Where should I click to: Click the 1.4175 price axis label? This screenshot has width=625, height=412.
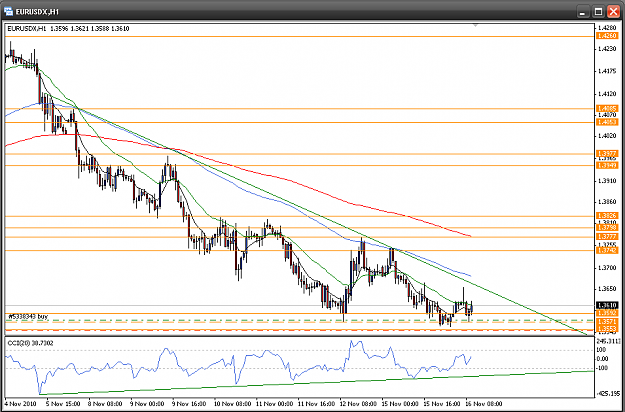pyautogui.click(x=607, y=71)
